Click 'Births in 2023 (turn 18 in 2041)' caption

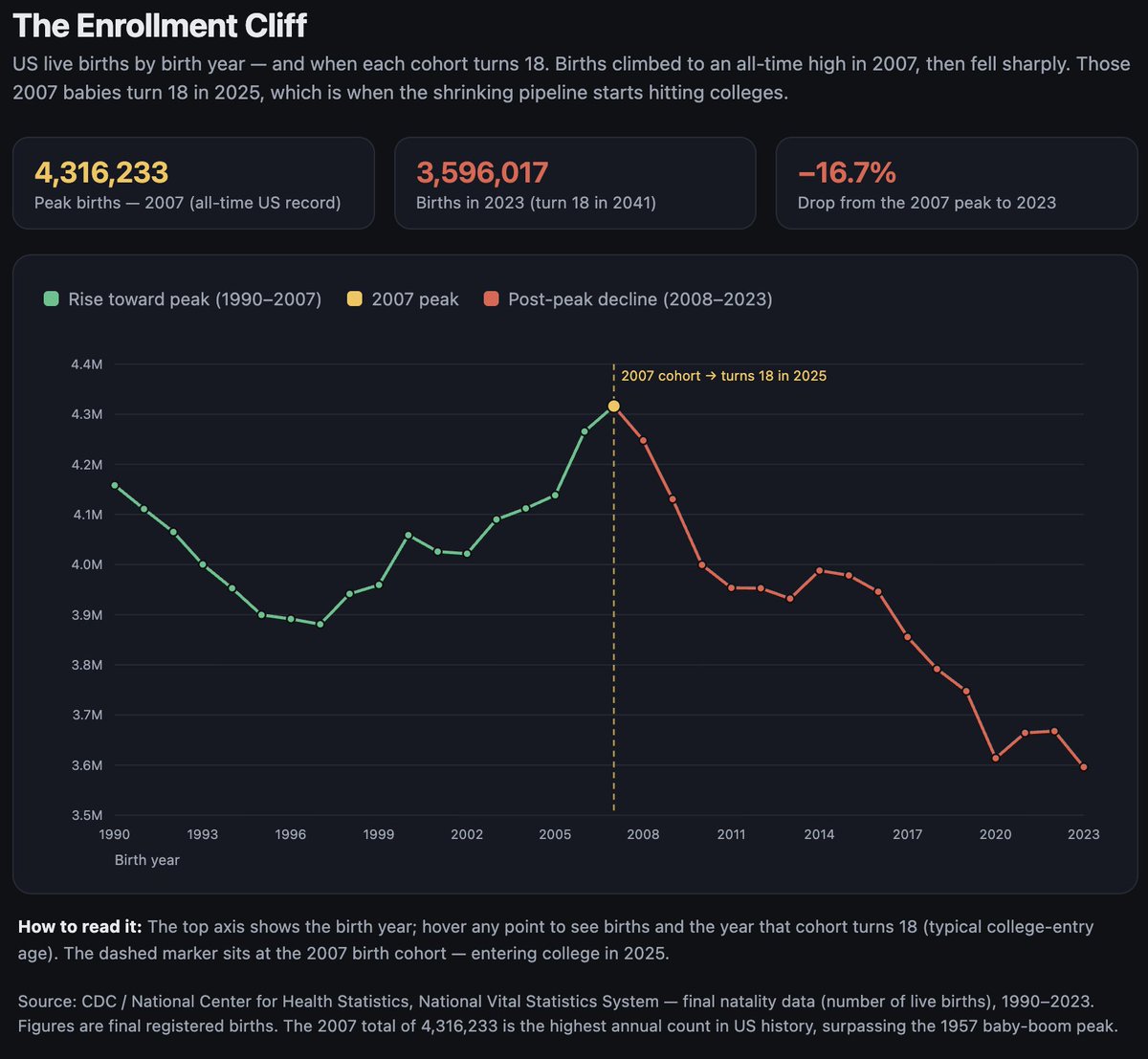pyautogui.click(x=536, y=203)
